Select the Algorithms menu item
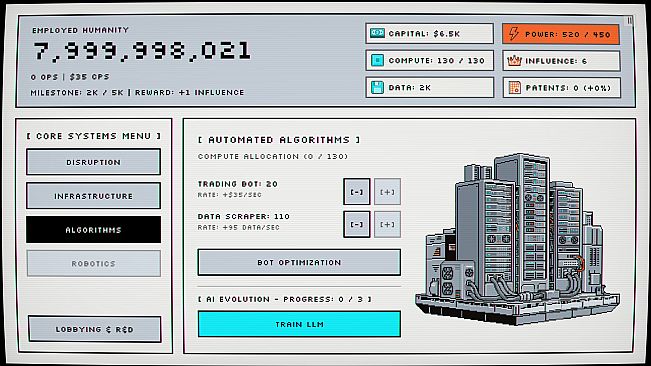 (93, 229)
